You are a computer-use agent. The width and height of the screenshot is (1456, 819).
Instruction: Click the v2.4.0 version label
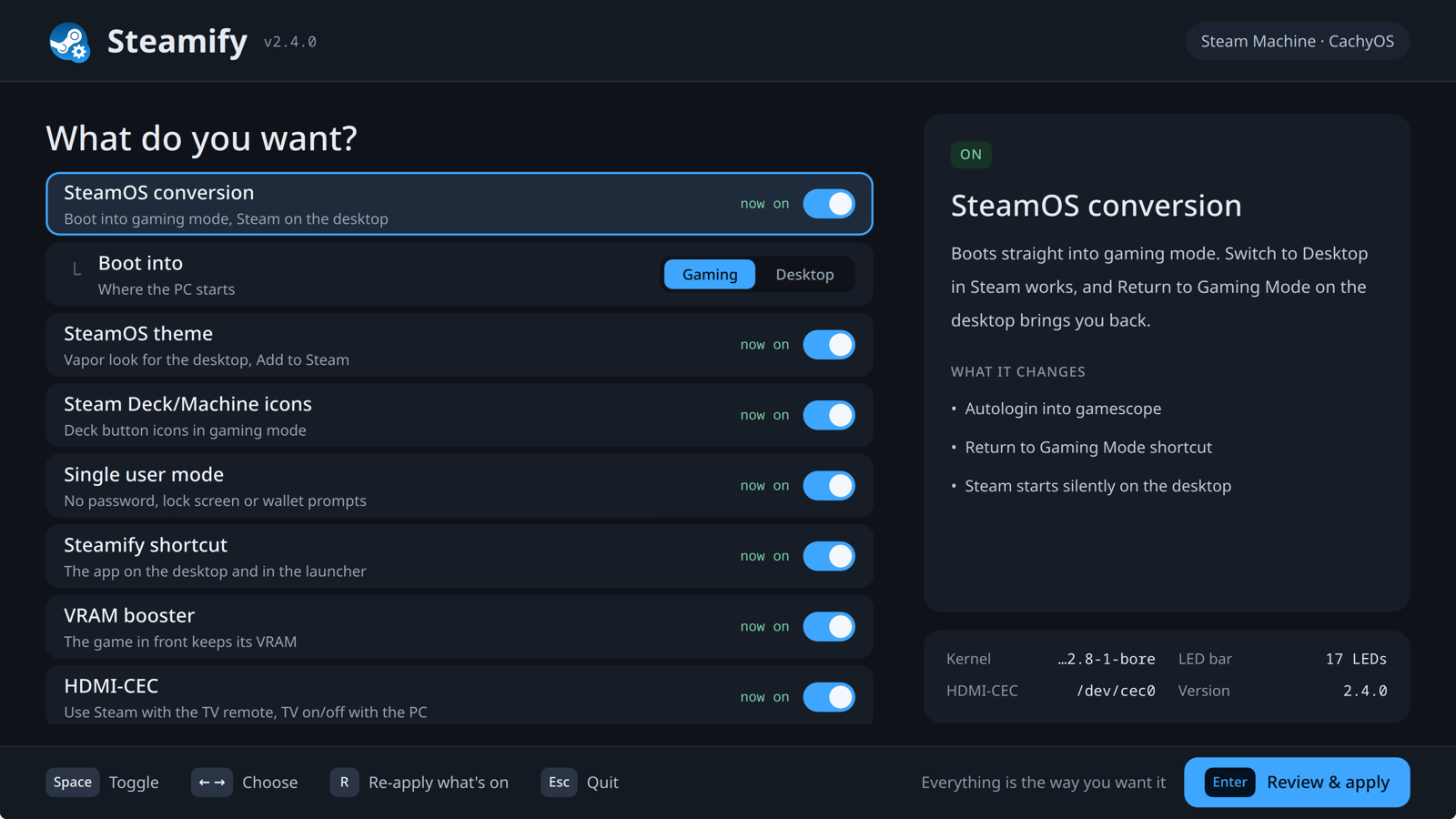(x=290, y=42)
